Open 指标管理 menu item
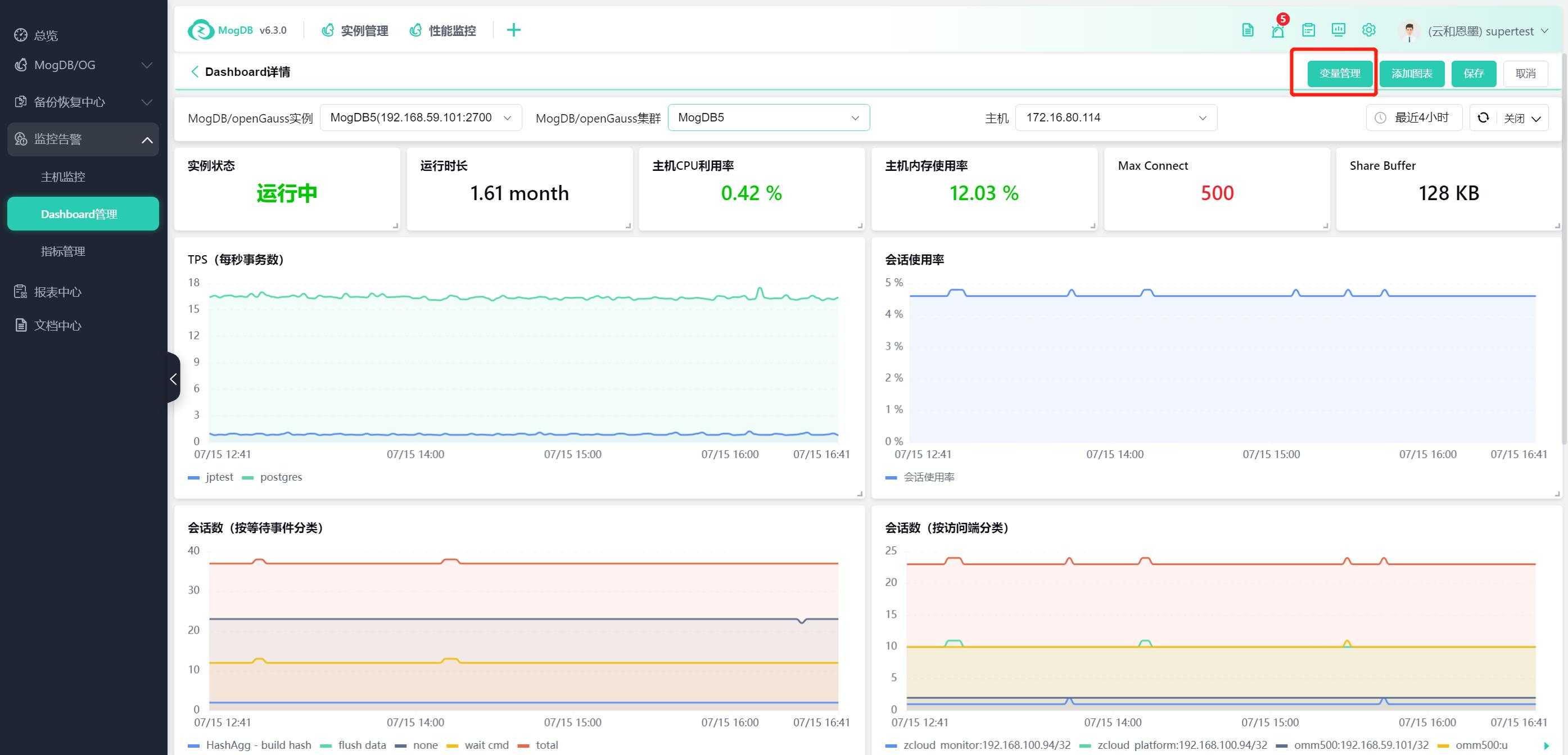Viewport: 1568px width, 755px height. (83, 251)
